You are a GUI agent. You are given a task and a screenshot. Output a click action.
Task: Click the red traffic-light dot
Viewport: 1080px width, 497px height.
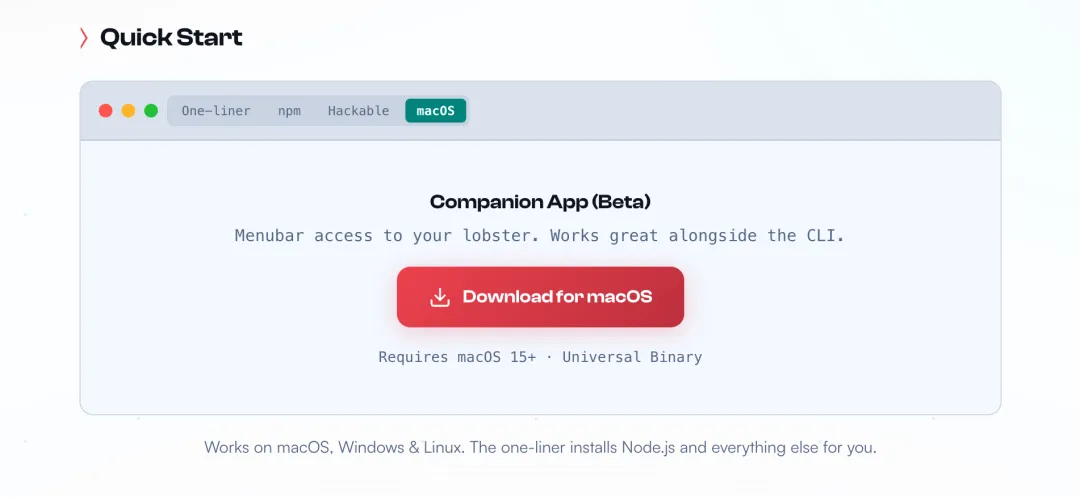click(x=106, y=111)
